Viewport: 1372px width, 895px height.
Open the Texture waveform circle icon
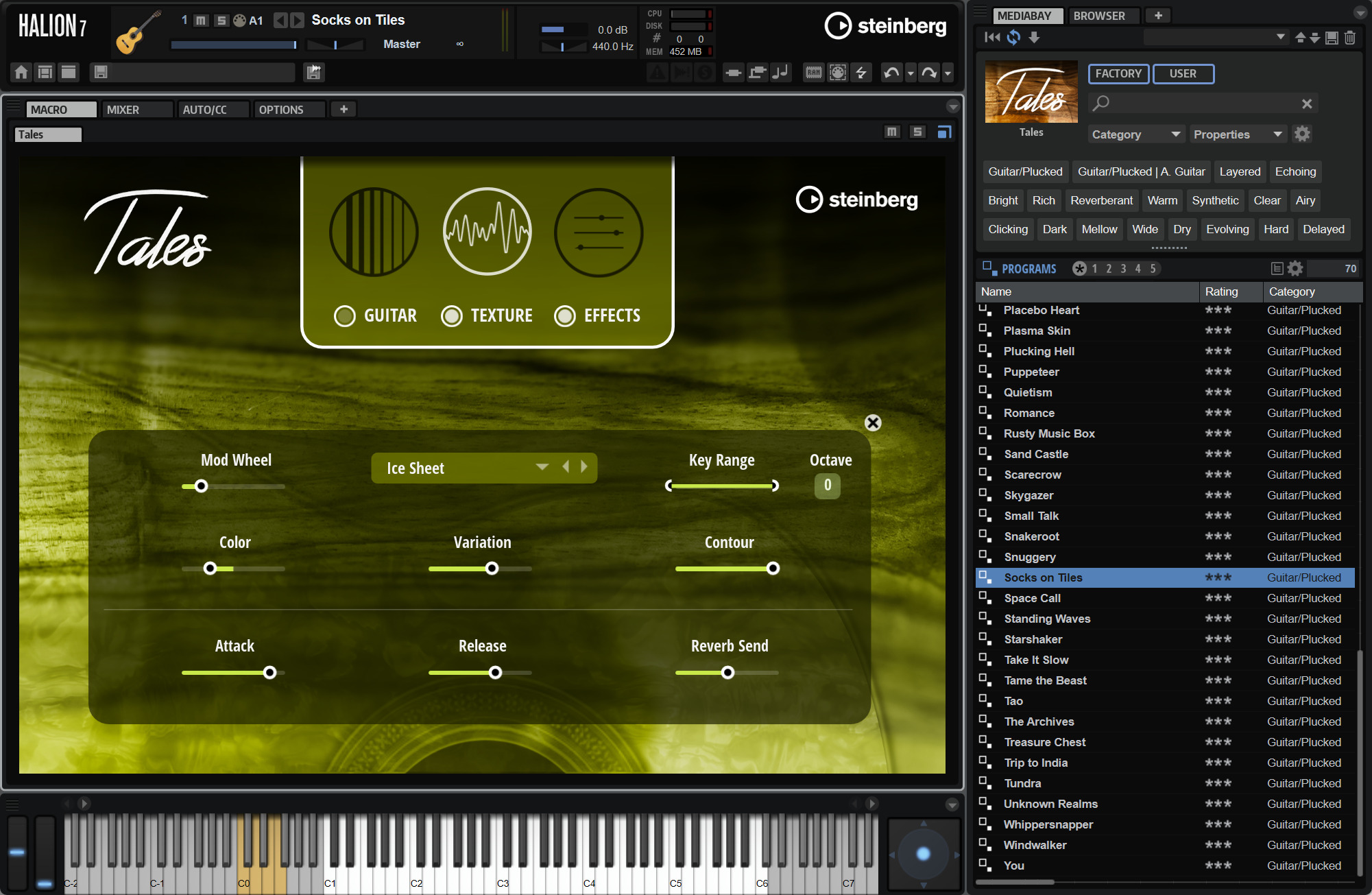coord(487,232)
